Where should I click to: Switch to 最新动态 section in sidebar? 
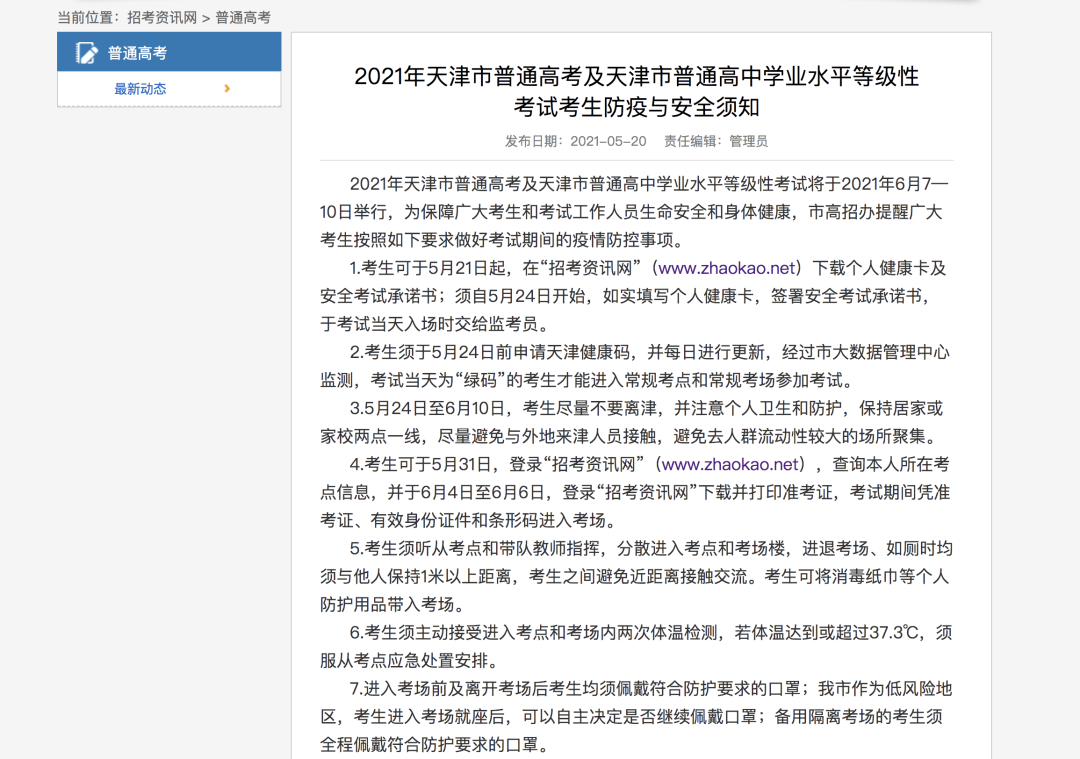click(x=140, y=88)
